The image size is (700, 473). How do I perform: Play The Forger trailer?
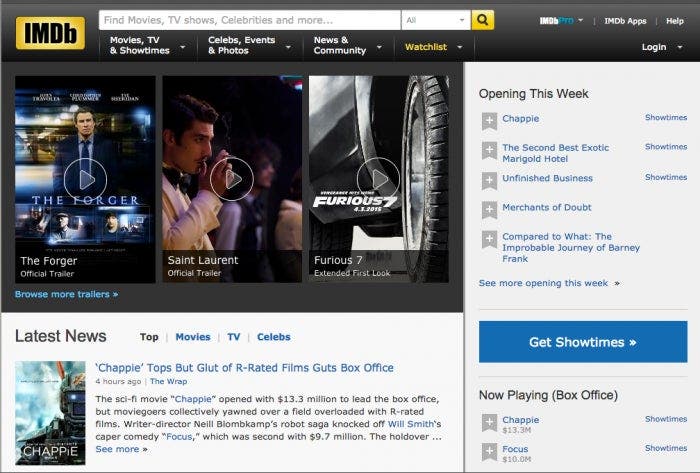point(85,179)
